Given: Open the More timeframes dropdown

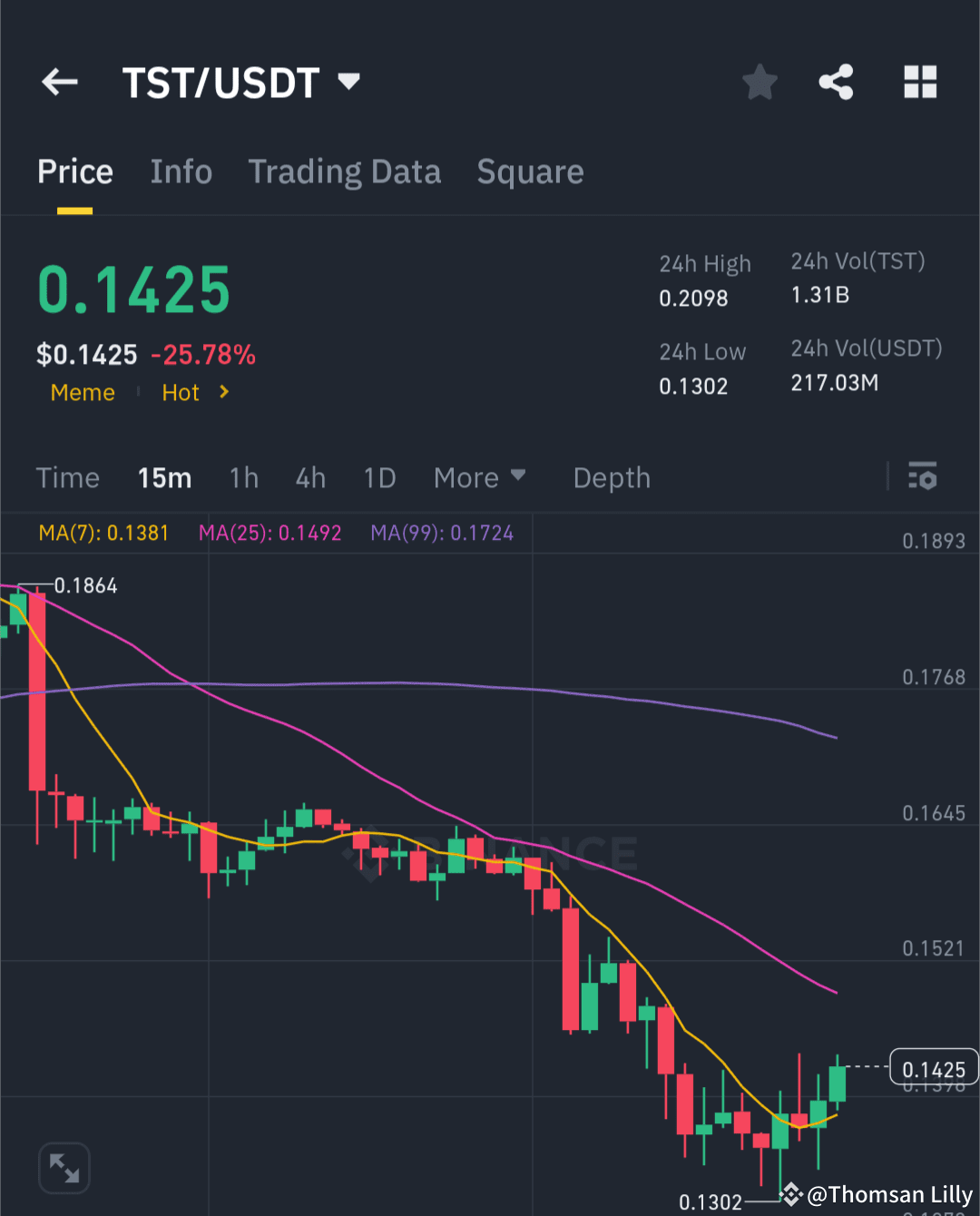Looking at the screenshot, I should 479,477.
